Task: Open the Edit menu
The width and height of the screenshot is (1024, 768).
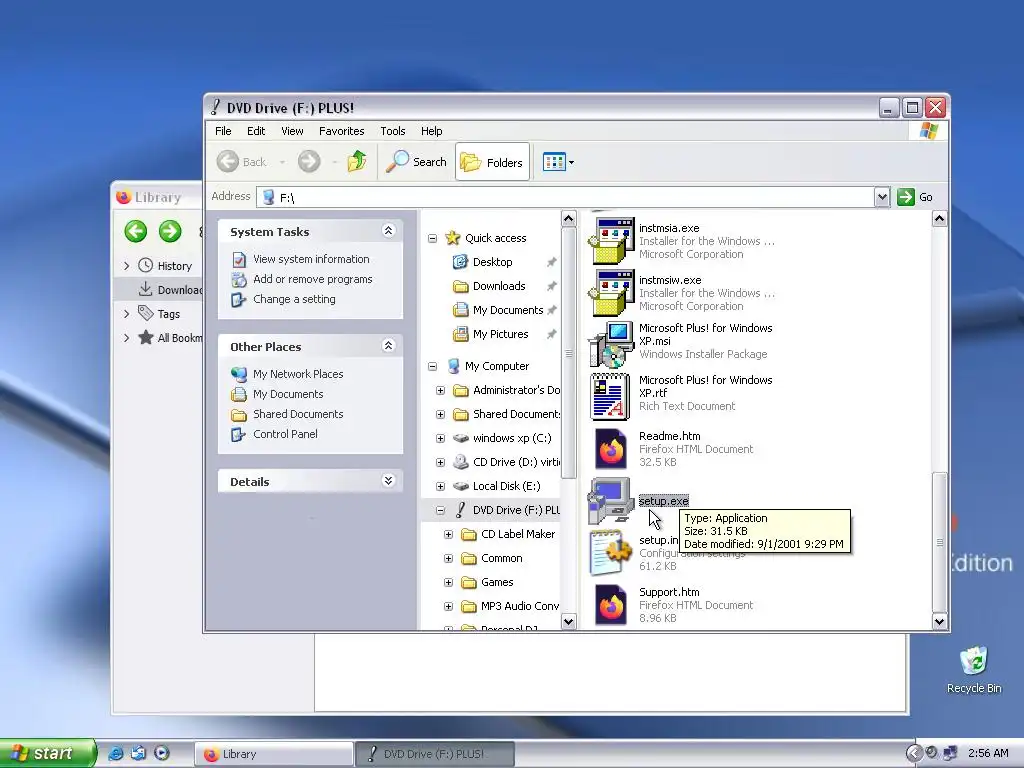Action: [256, 131]
